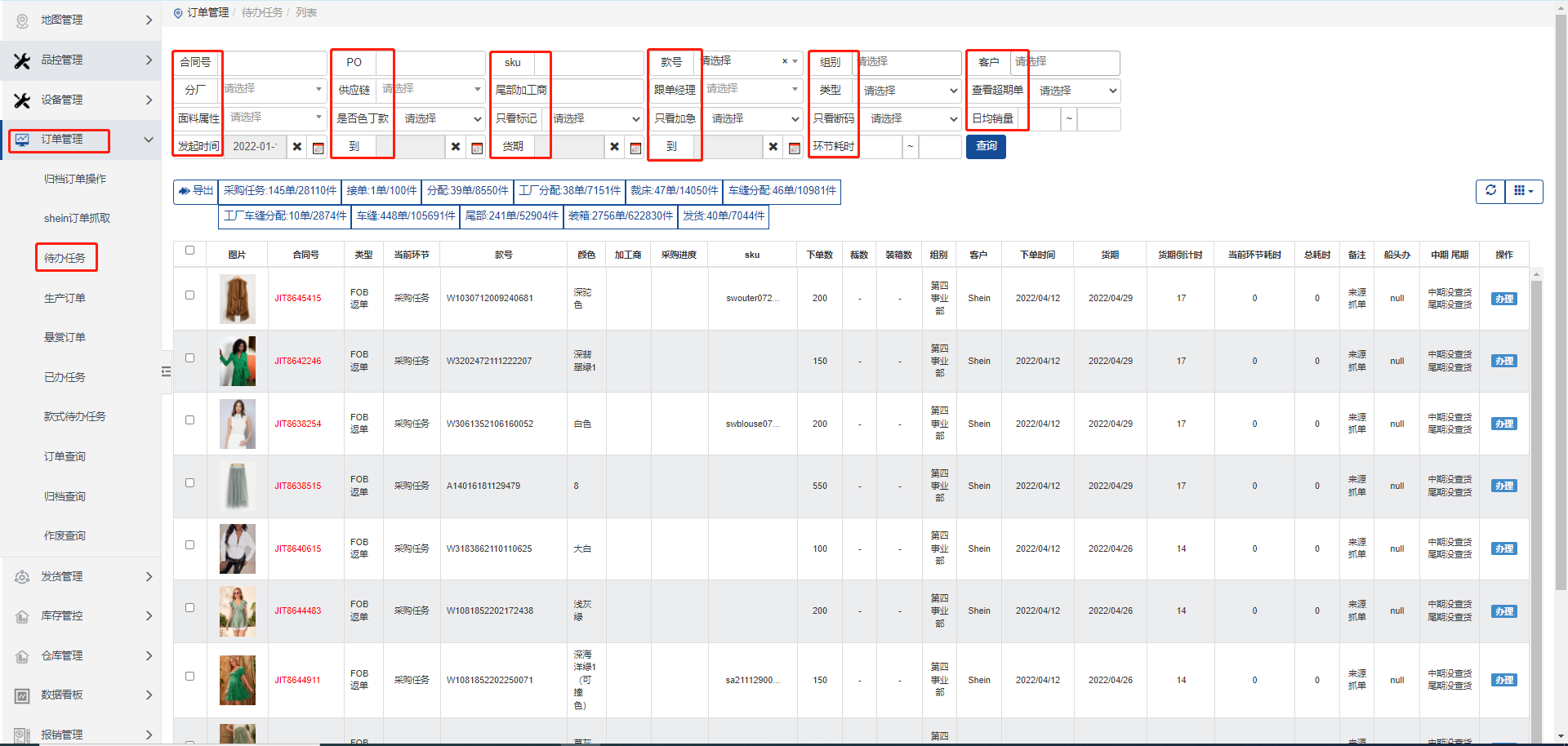
Task: Click the 合同号 input field
Action: 274,63
